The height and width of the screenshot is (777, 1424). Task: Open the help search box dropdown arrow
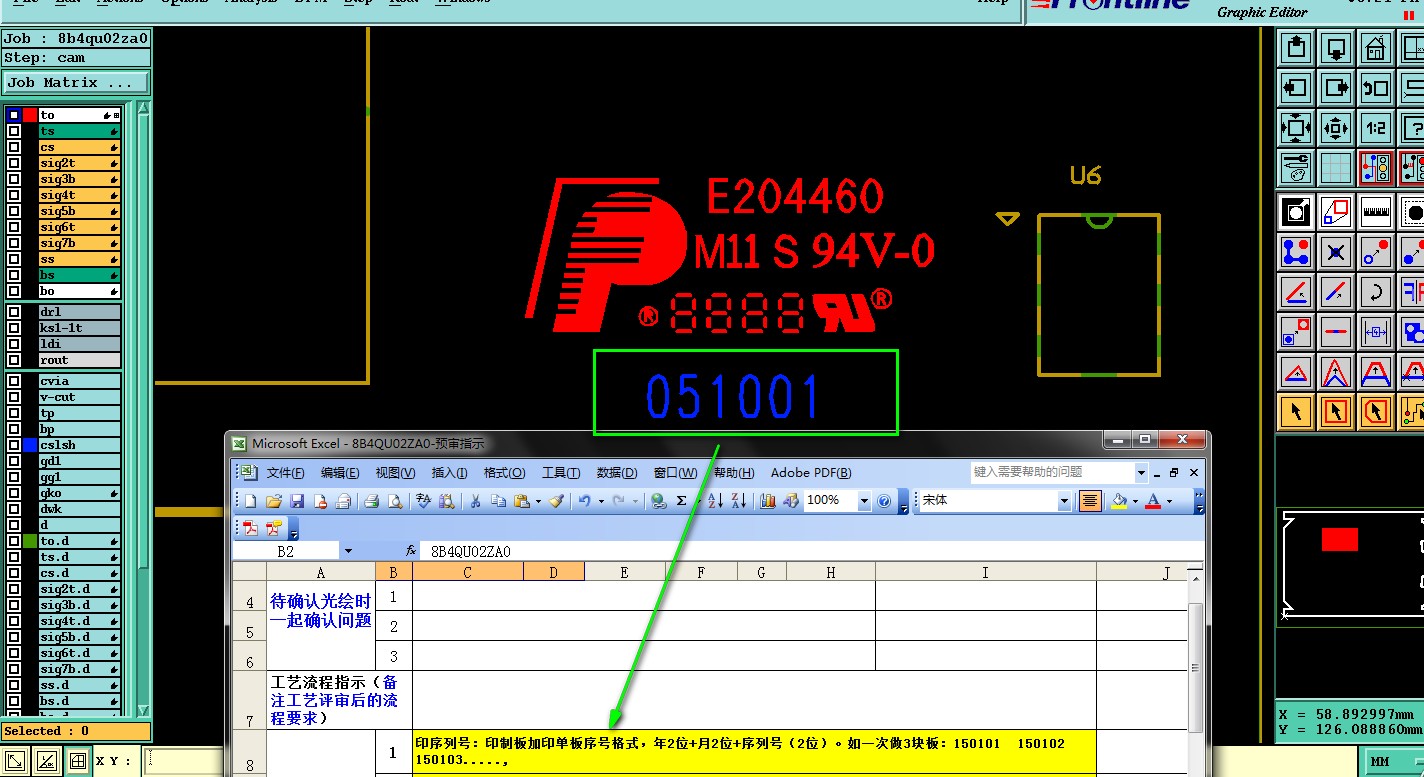pyautogui.click(x=1141, y=472)
